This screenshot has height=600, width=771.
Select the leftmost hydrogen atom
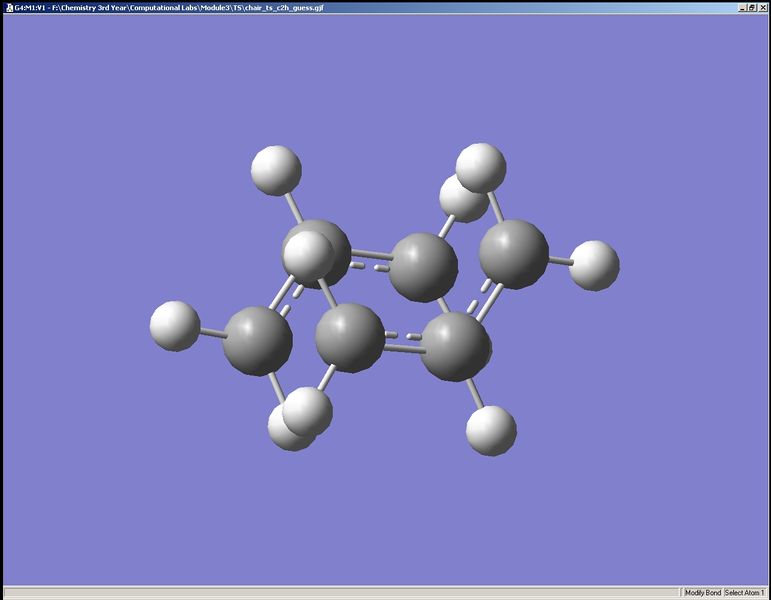(175, 326)
